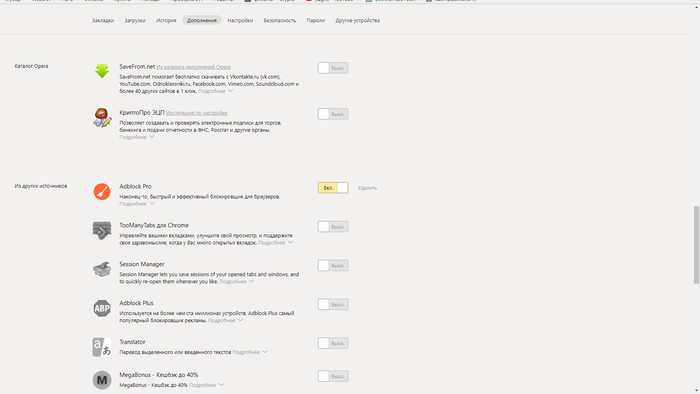Click the Session Manager box icon

point(102,269)
